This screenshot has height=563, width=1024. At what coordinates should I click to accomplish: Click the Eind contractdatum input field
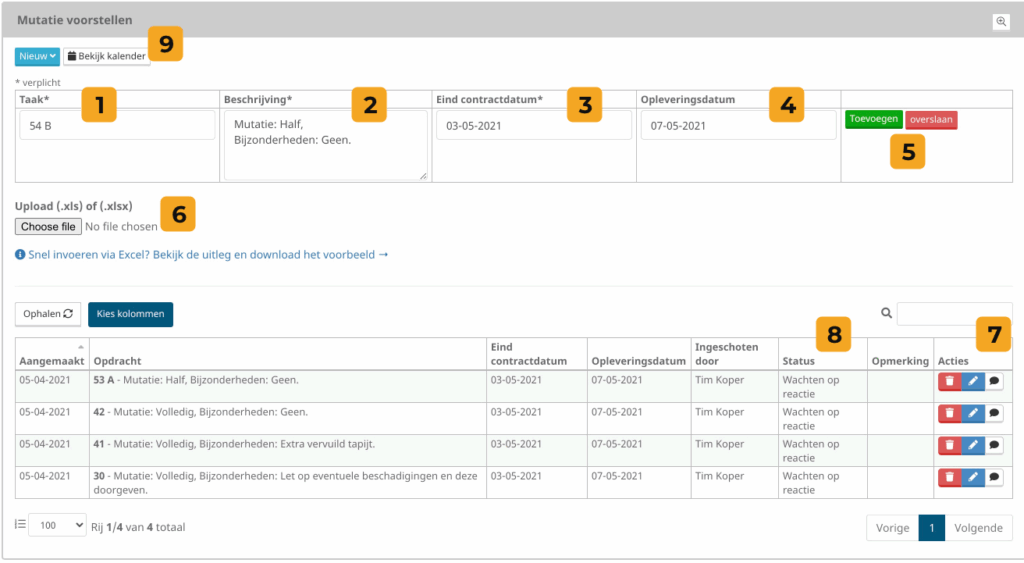533,126
